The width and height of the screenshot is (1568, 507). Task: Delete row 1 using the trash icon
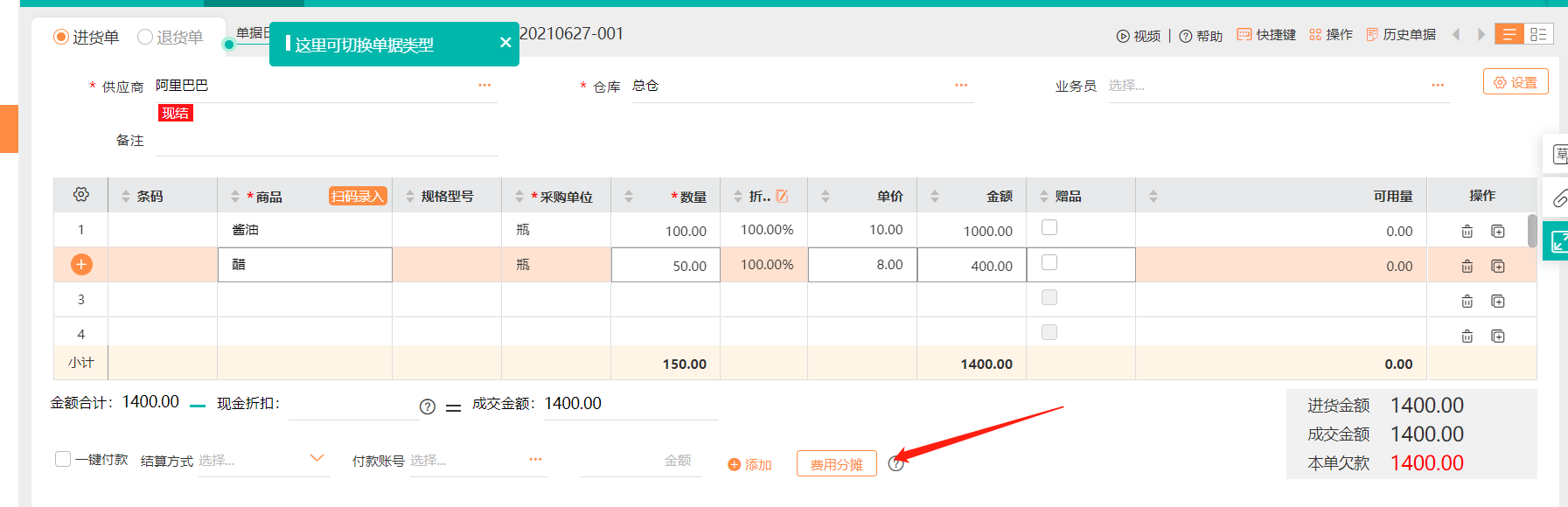click(x=1467, y=232)
